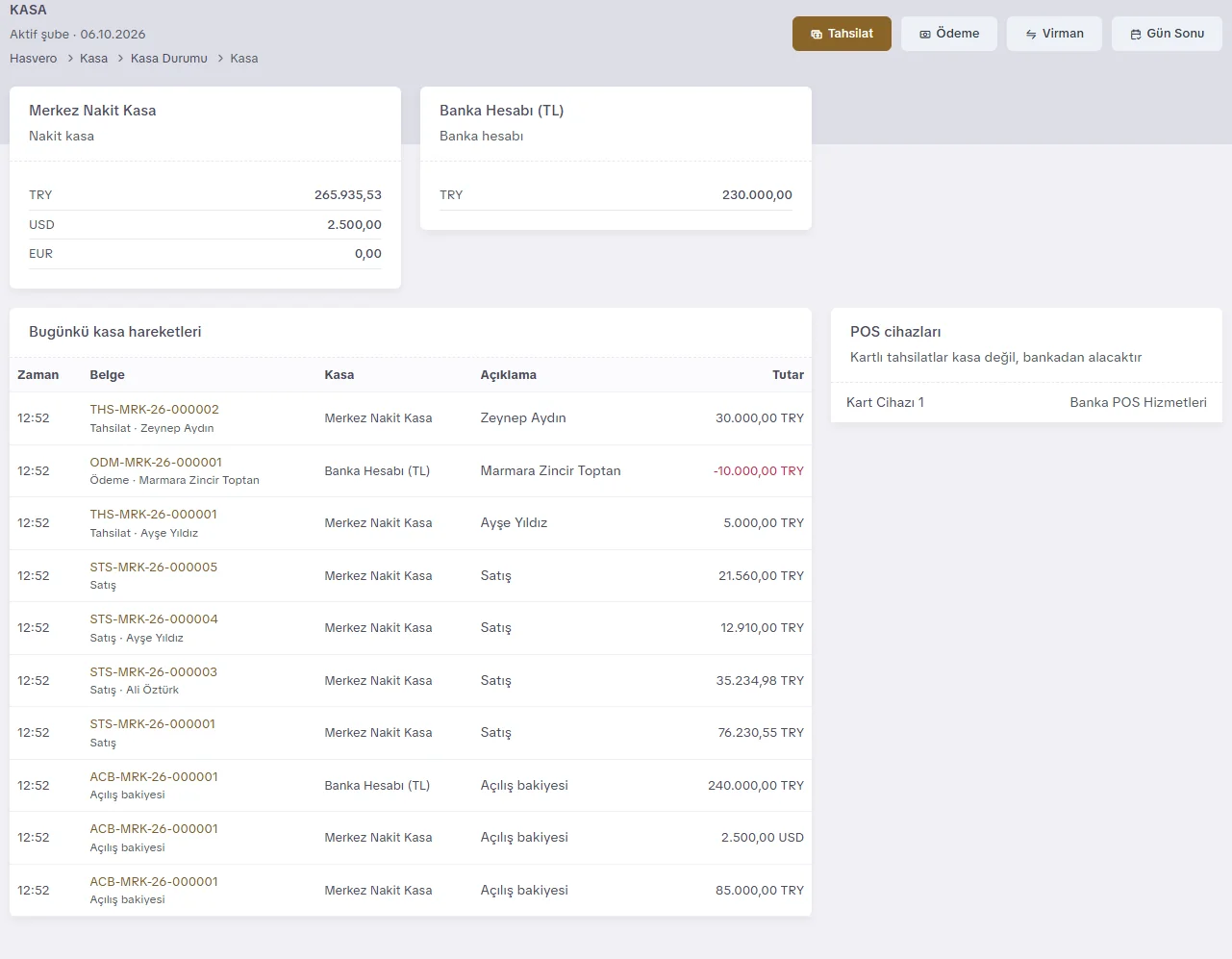1232x959 pixels.
Task: Click the Açıklama column header
Action: [509, 375]
